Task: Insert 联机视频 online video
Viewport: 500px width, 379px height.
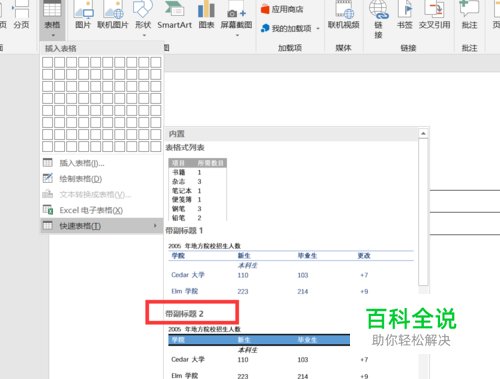Action: tap(344, 15)
